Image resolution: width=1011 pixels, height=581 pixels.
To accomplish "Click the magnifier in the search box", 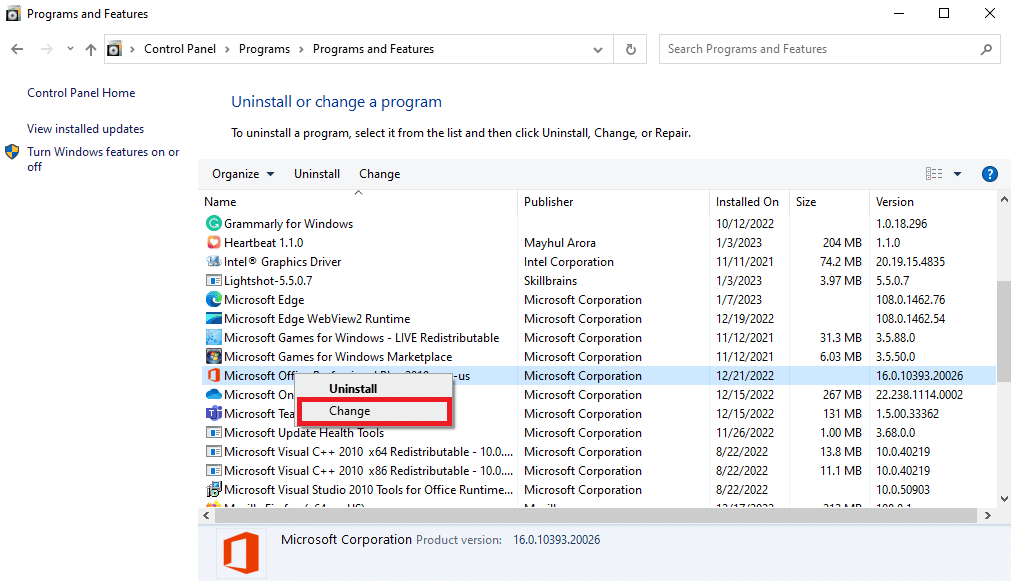I will coord(986,49).
